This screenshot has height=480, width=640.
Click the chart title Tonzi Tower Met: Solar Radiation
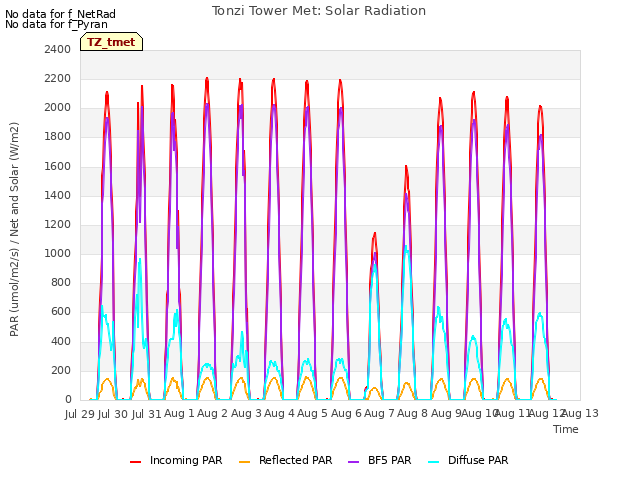click(x=319, y=11)
